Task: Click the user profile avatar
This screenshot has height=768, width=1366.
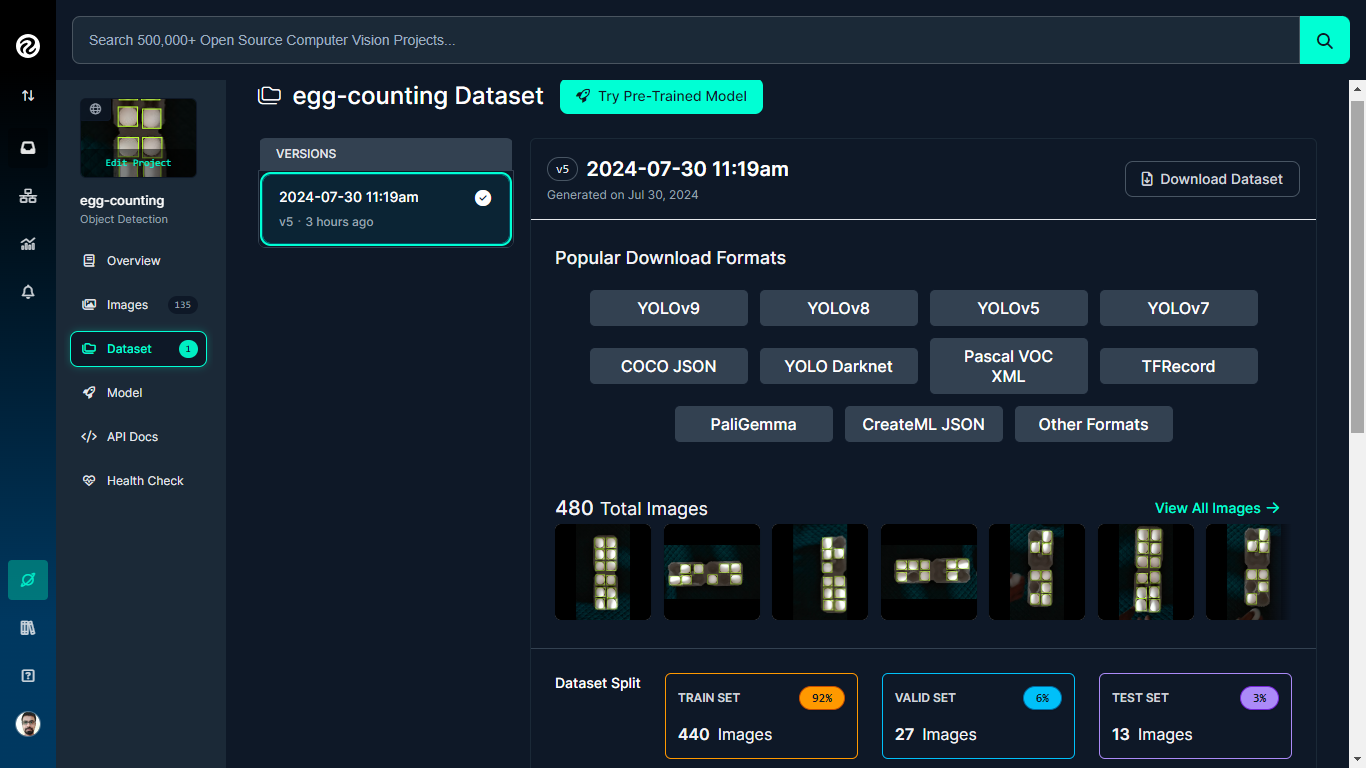Action: pyautogui.click(x=28, y=724)
